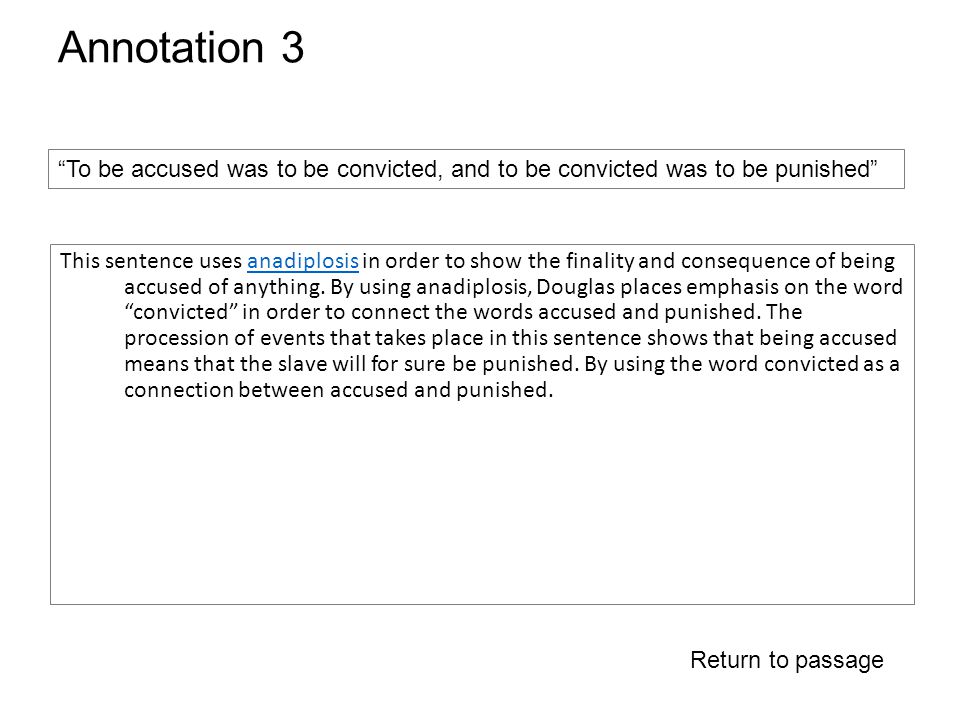The height and width of the screenshot is (720, 960).
Task: Click the word "passage" in the bottom link
Action: tap(839, 661)
